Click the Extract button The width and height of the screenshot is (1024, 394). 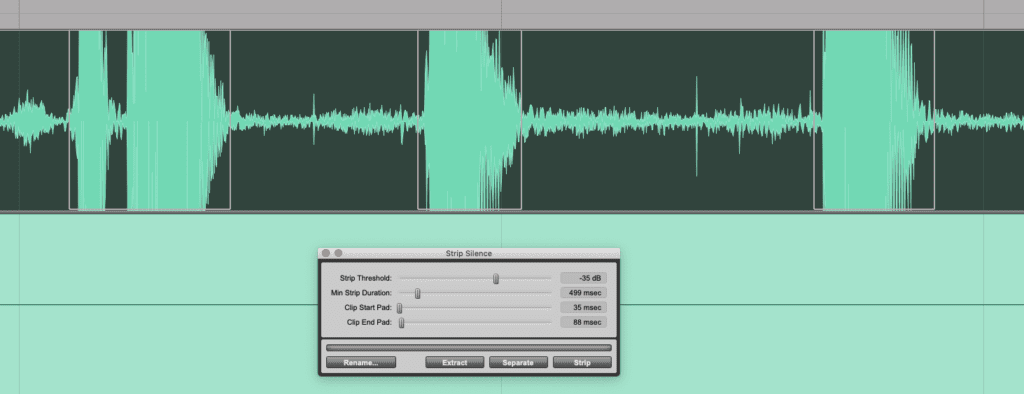point(455,362)
